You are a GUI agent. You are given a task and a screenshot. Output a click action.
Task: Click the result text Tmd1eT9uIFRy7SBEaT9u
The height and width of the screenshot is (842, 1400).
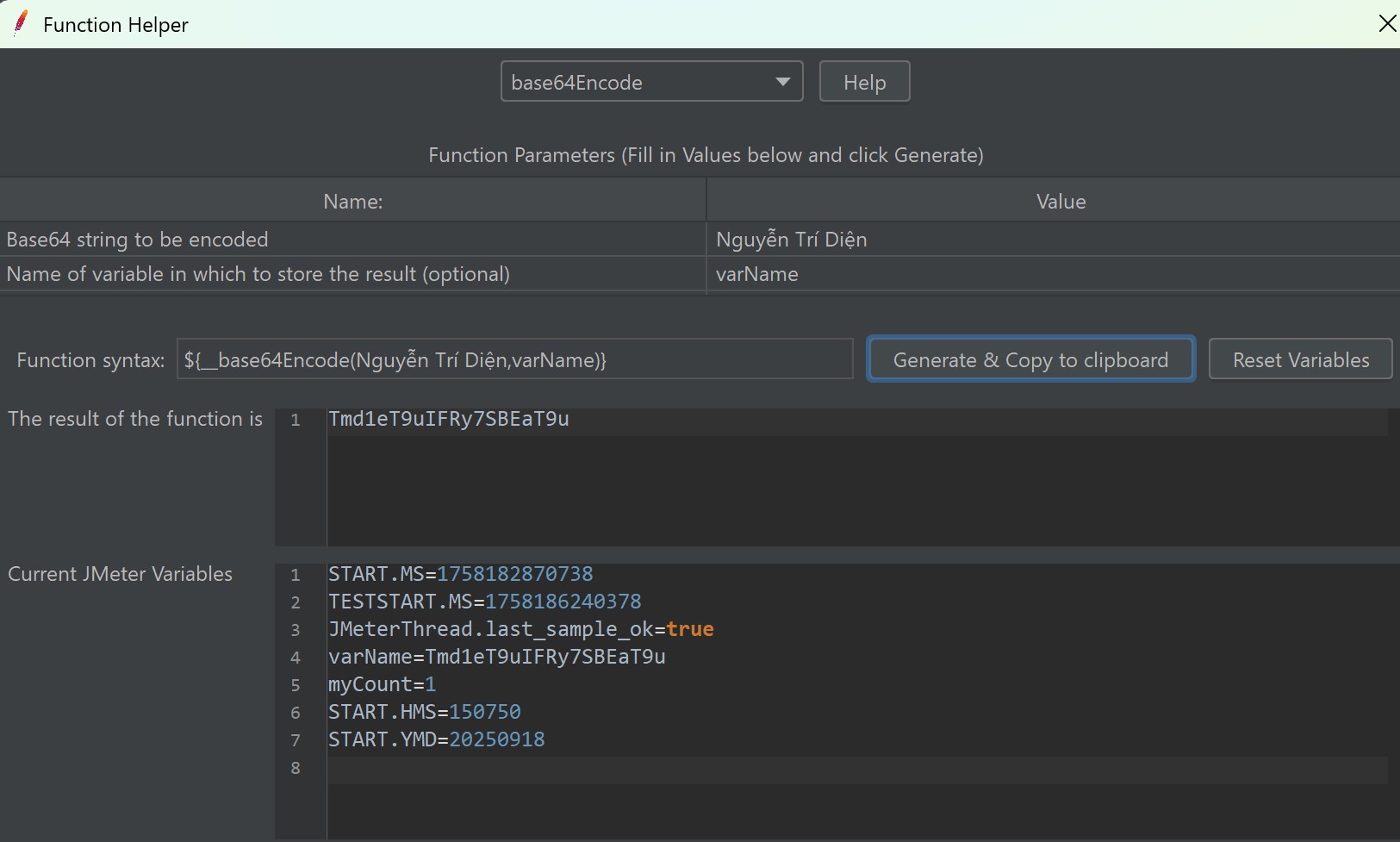pos(449,419)
